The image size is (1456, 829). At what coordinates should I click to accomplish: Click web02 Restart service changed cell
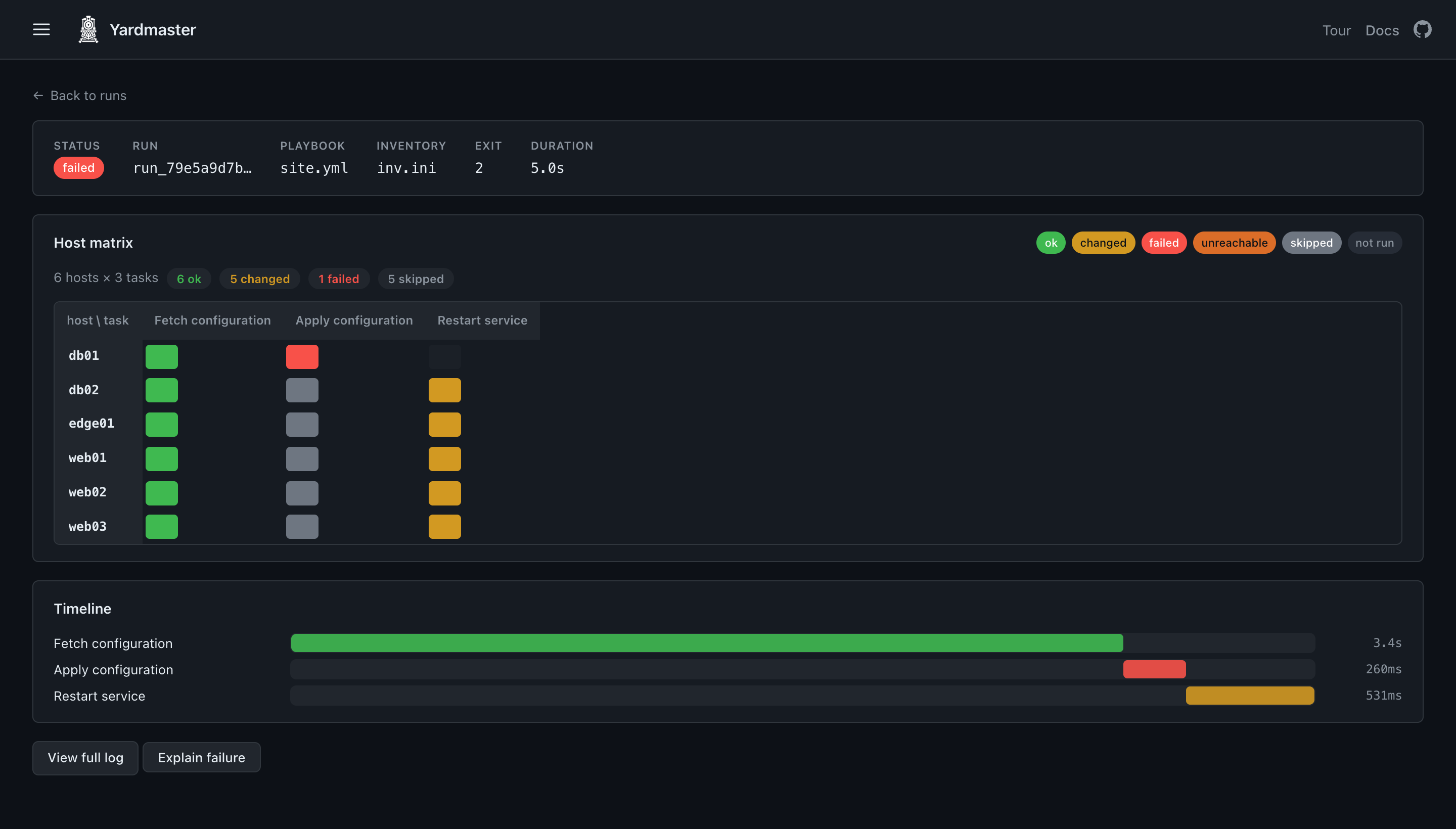point(445,493)
